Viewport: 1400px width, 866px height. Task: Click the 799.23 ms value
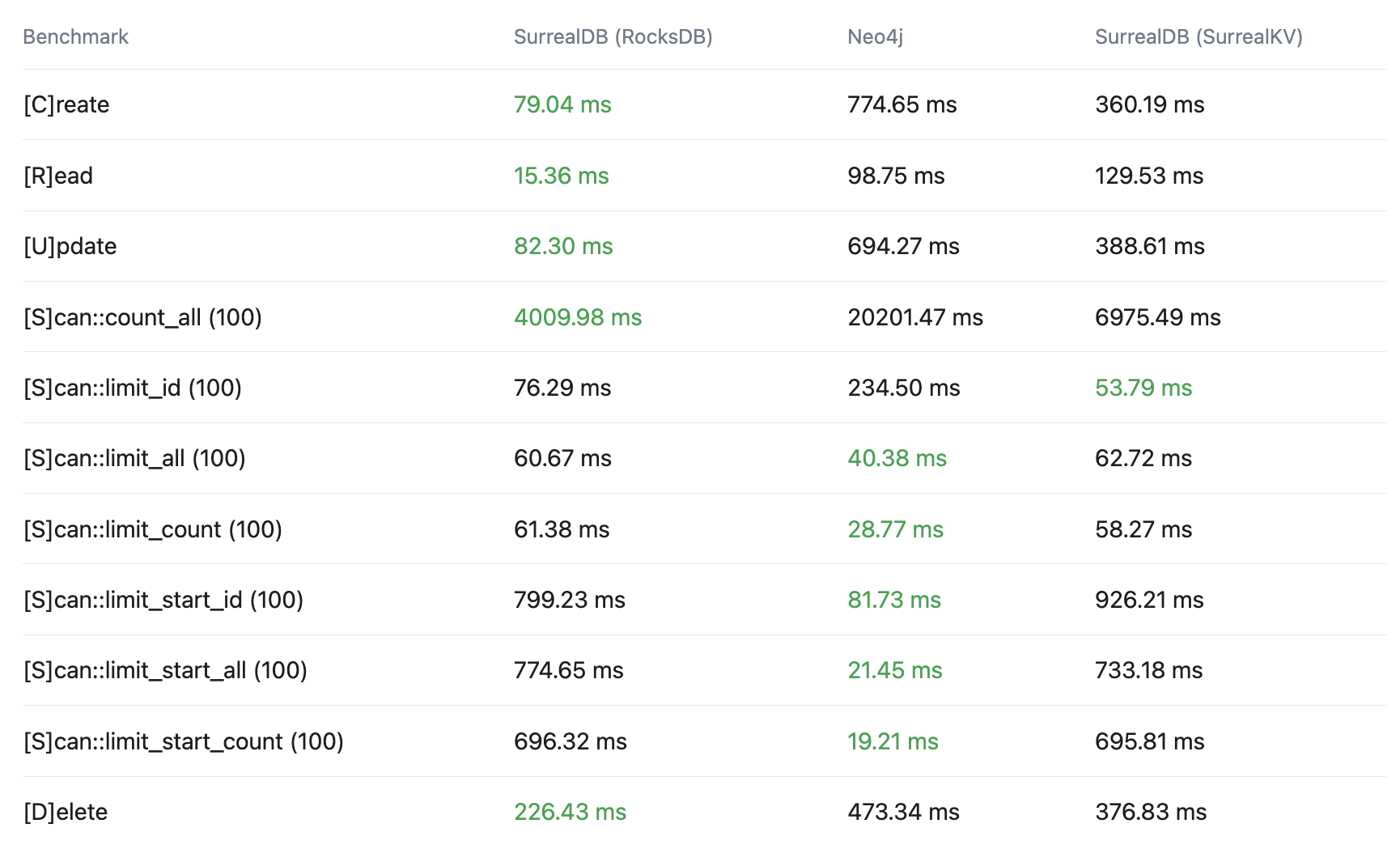pyautogui.click(x=570, y=600)
